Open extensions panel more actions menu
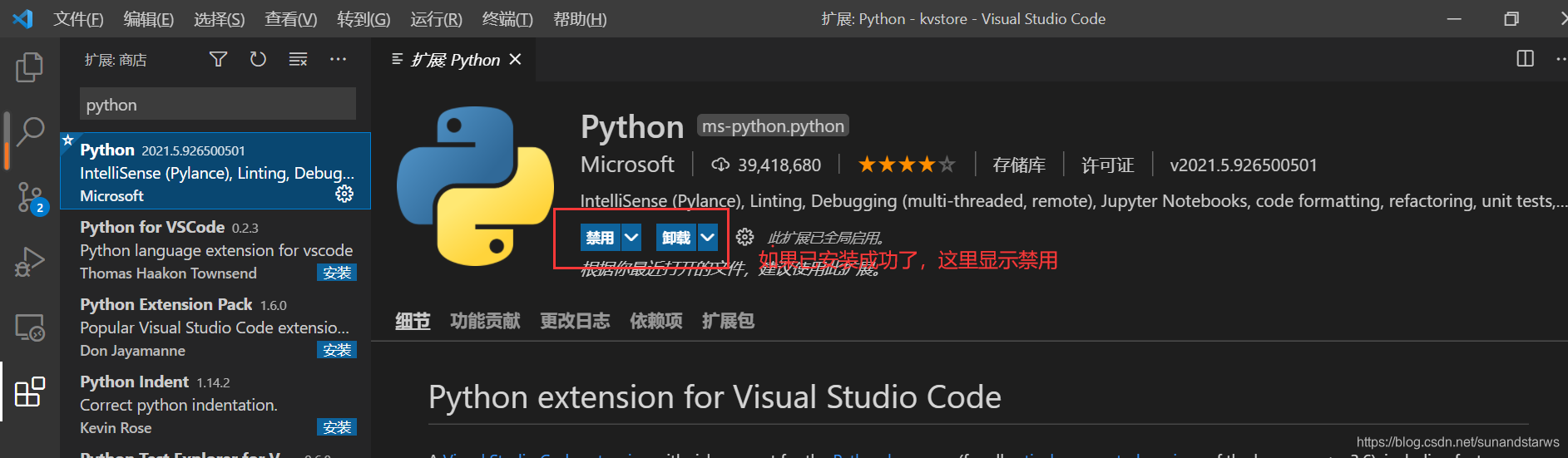 pos(338,59)
